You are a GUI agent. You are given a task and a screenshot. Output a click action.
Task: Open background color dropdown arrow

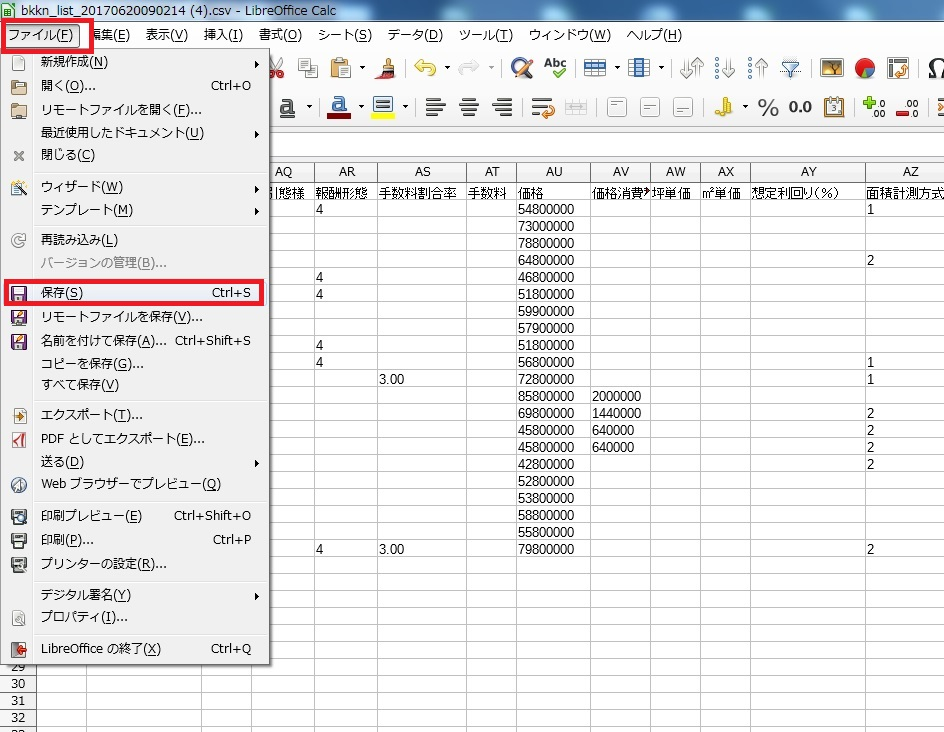[x=405, y=107]
